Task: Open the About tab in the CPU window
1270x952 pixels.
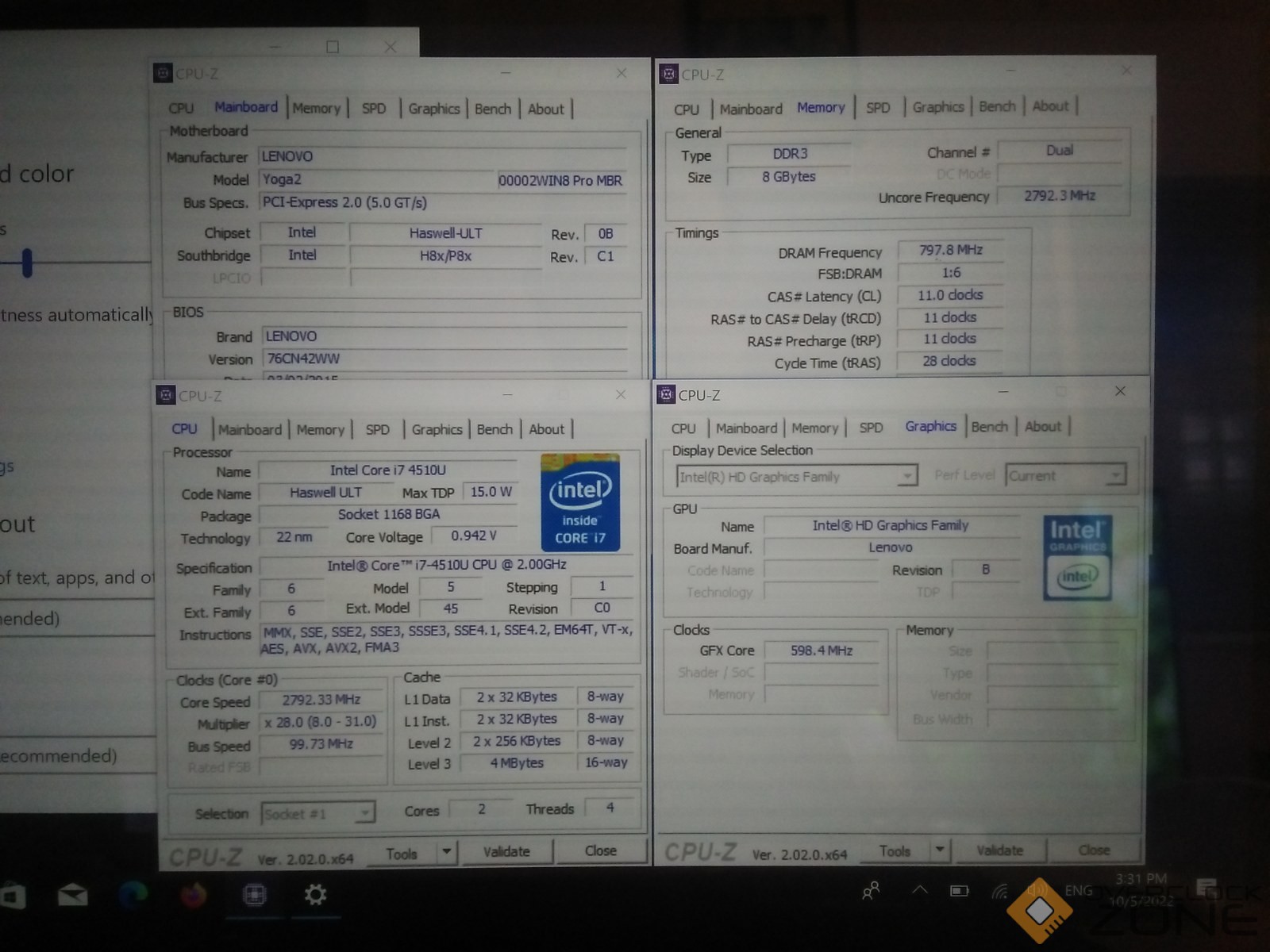Action: coord(547,429)
